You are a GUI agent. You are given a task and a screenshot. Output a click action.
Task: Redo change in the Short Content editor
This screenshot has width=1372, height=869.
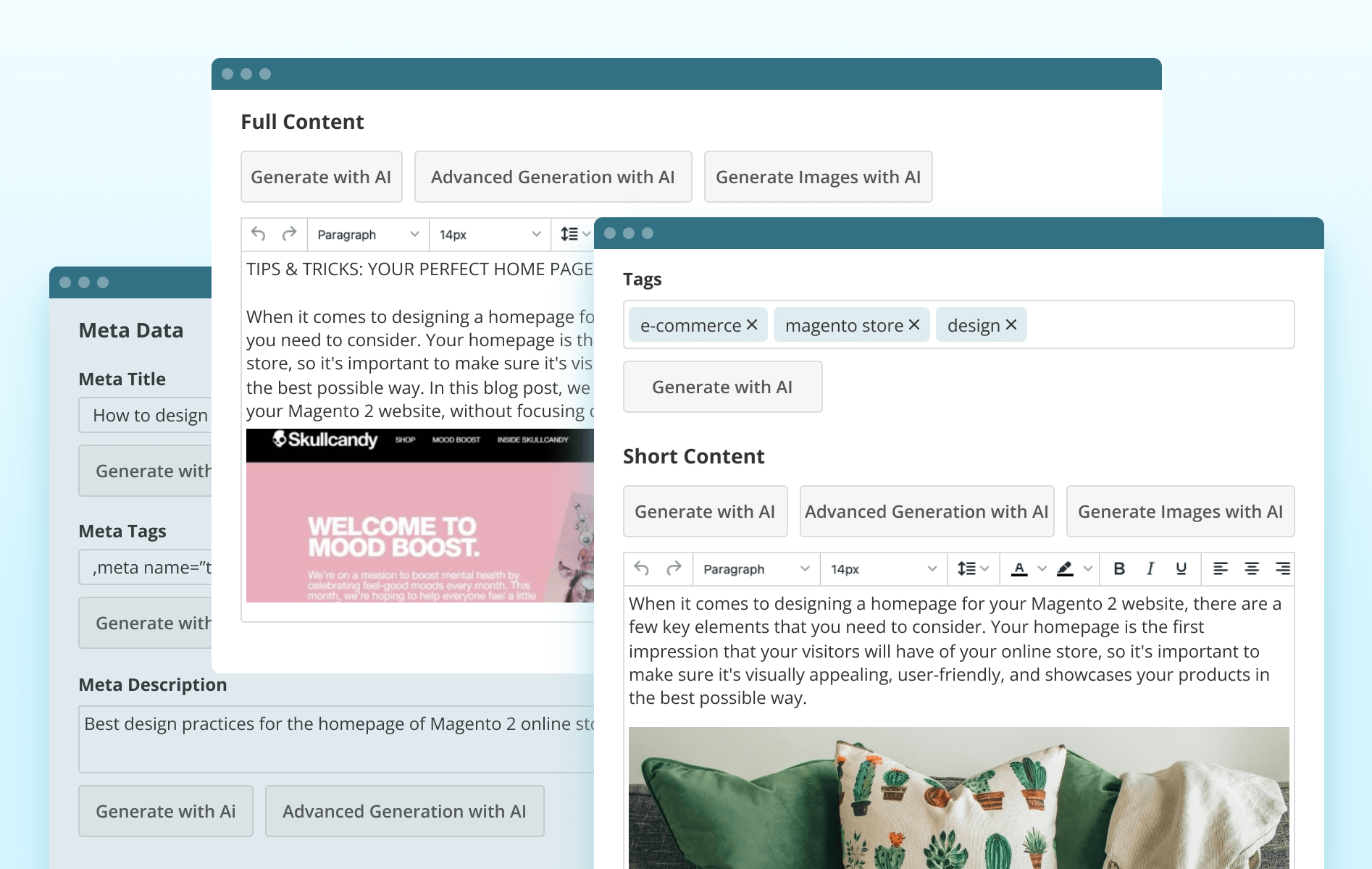click(675, 569)
